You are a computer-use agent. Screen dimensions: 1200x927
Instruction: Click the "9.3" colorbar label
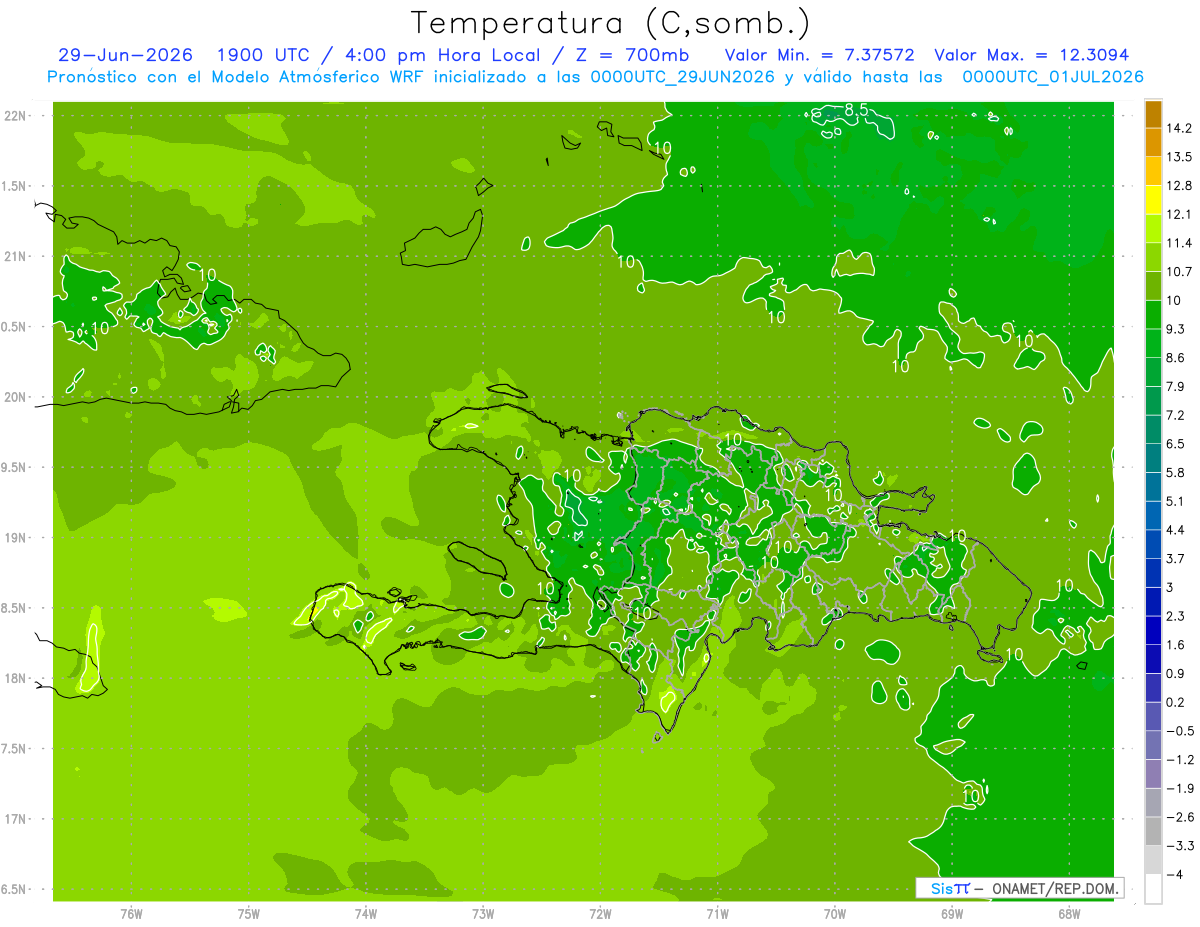[x=1176, y=329]
